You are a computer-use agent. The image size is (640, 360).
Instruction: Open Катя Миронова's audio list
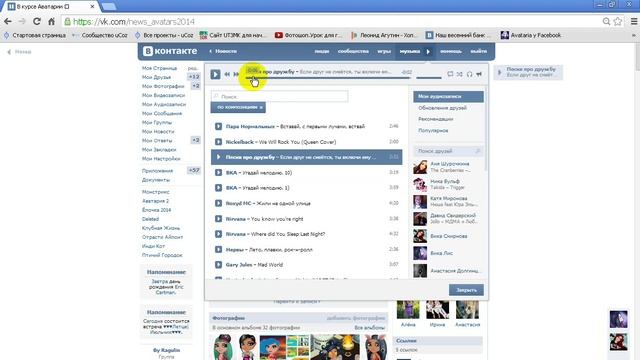(x=448, y=201)
